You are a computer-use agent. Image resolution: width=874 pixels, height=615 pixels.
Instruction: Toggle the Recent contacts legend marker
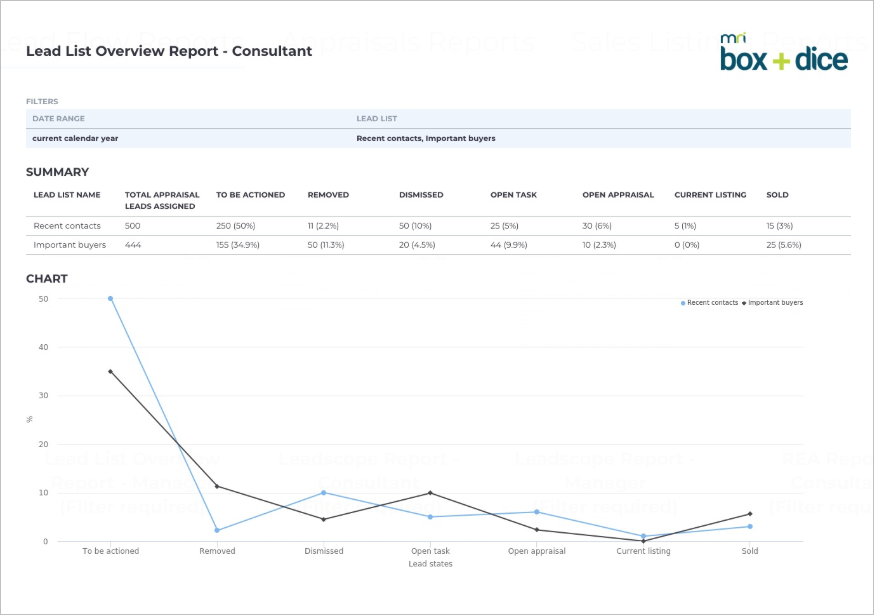[683, 303]
